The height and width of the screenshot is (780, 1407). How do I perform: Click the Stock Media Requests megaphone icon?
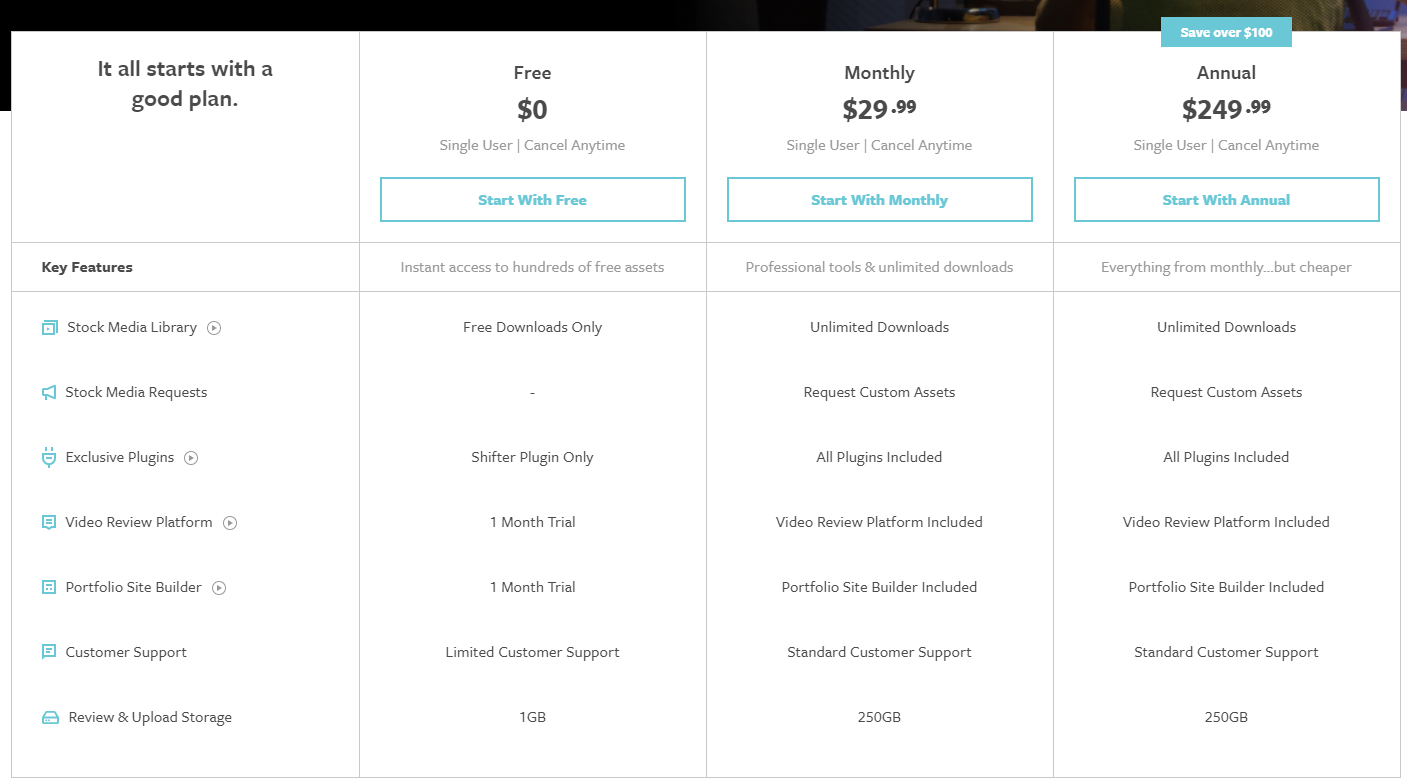click(49, 393)
